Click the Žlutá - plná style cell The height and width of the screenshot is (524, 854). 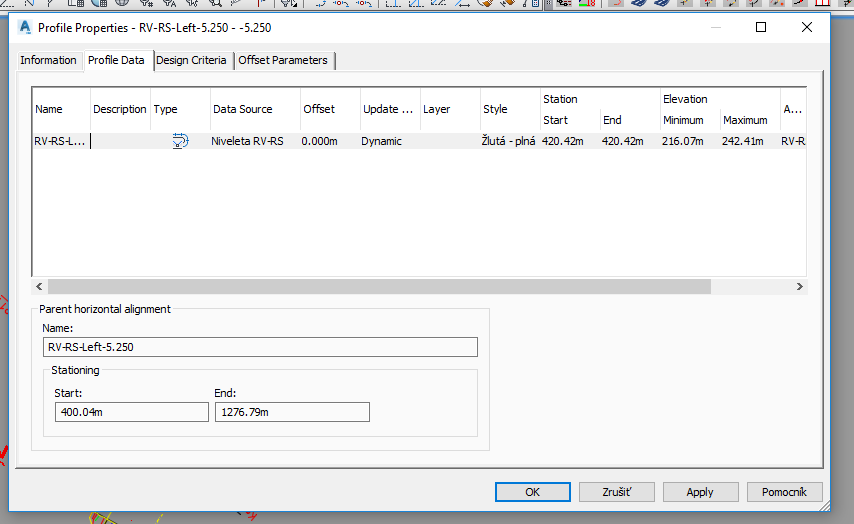tap(510, 141)
